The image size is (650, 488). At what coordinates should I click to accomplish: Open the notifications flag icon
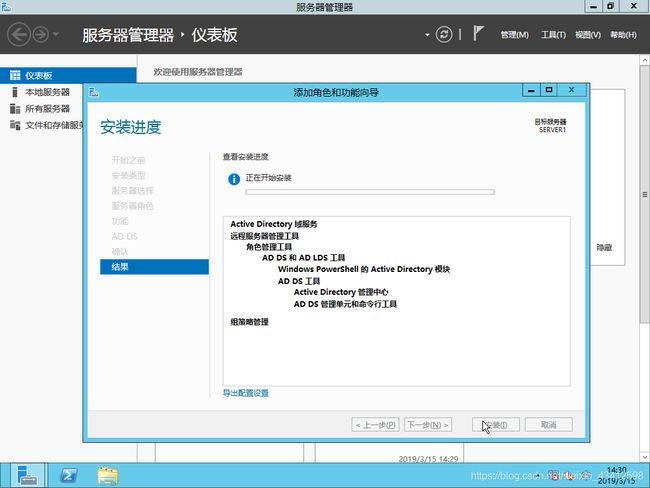(478, 33)
